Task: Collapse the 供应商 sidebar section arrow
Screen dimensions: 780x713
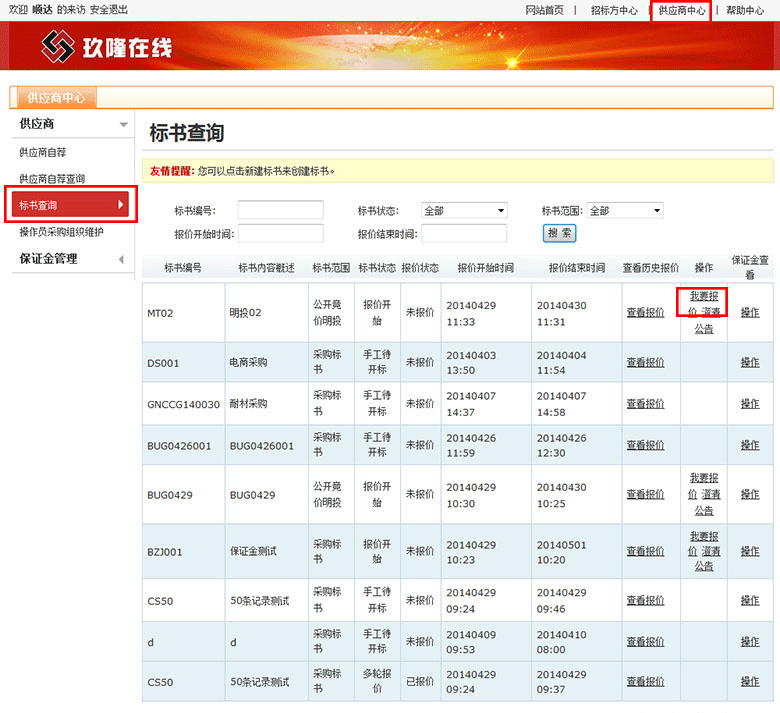Action: click(123, 124)
